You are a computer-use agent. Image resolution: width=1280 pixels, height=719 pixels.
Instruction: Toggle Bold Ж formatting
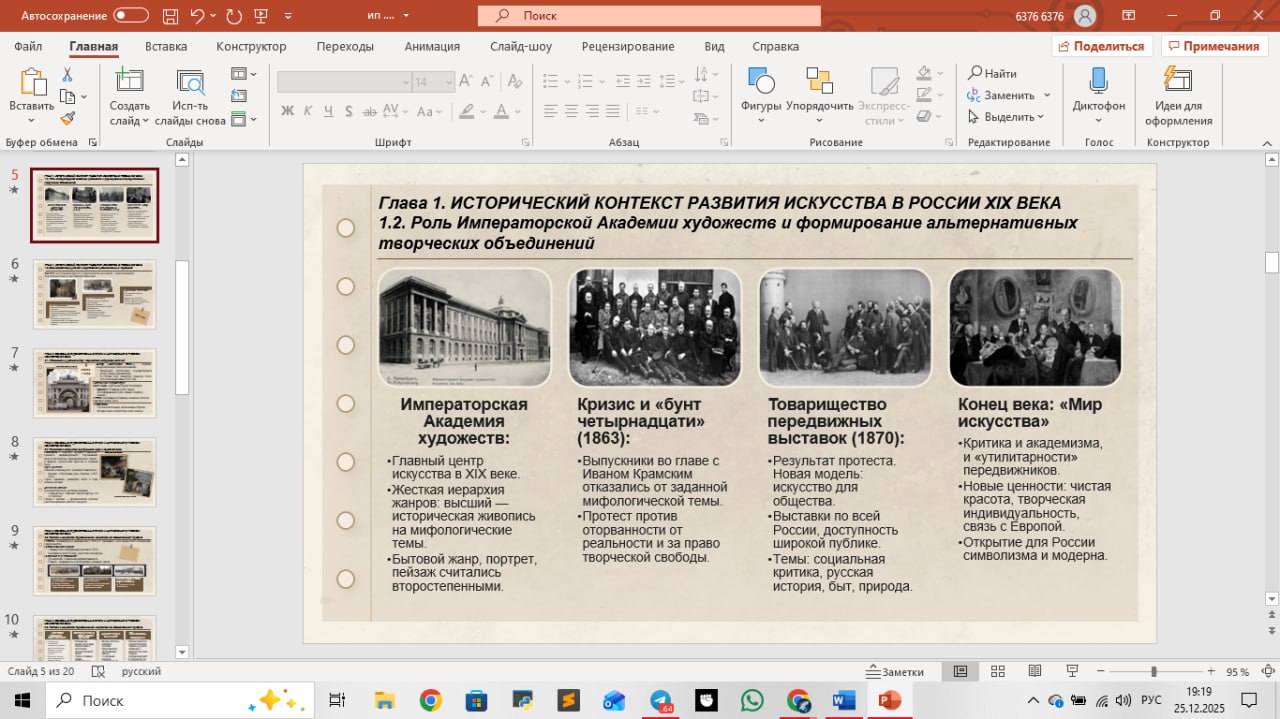click(288, 111)
